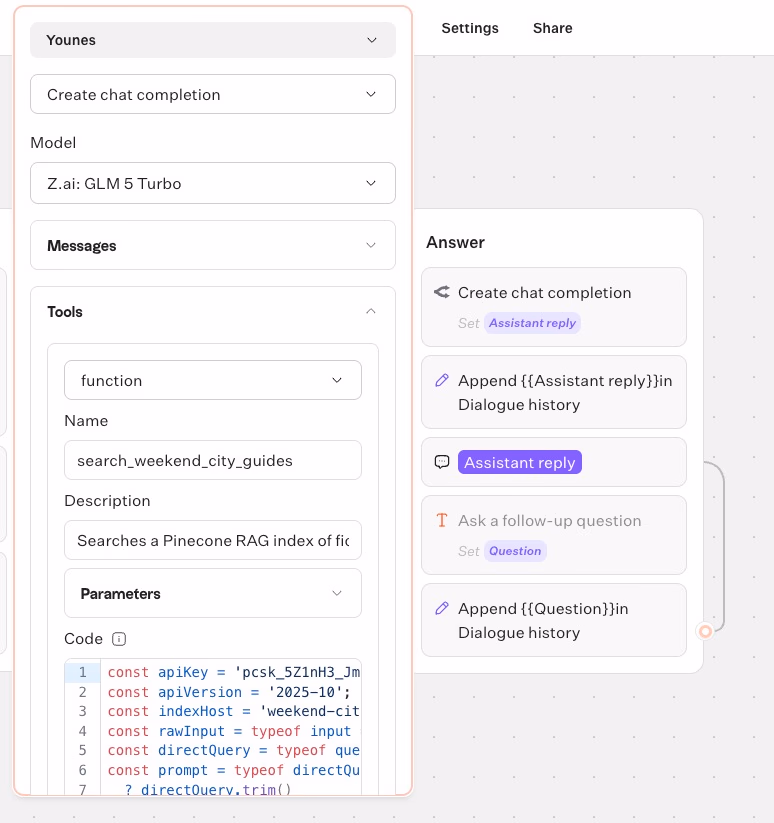Screen dimensions: 774x823
Task: Click the tool Description text field
Action: coord(213,541)
